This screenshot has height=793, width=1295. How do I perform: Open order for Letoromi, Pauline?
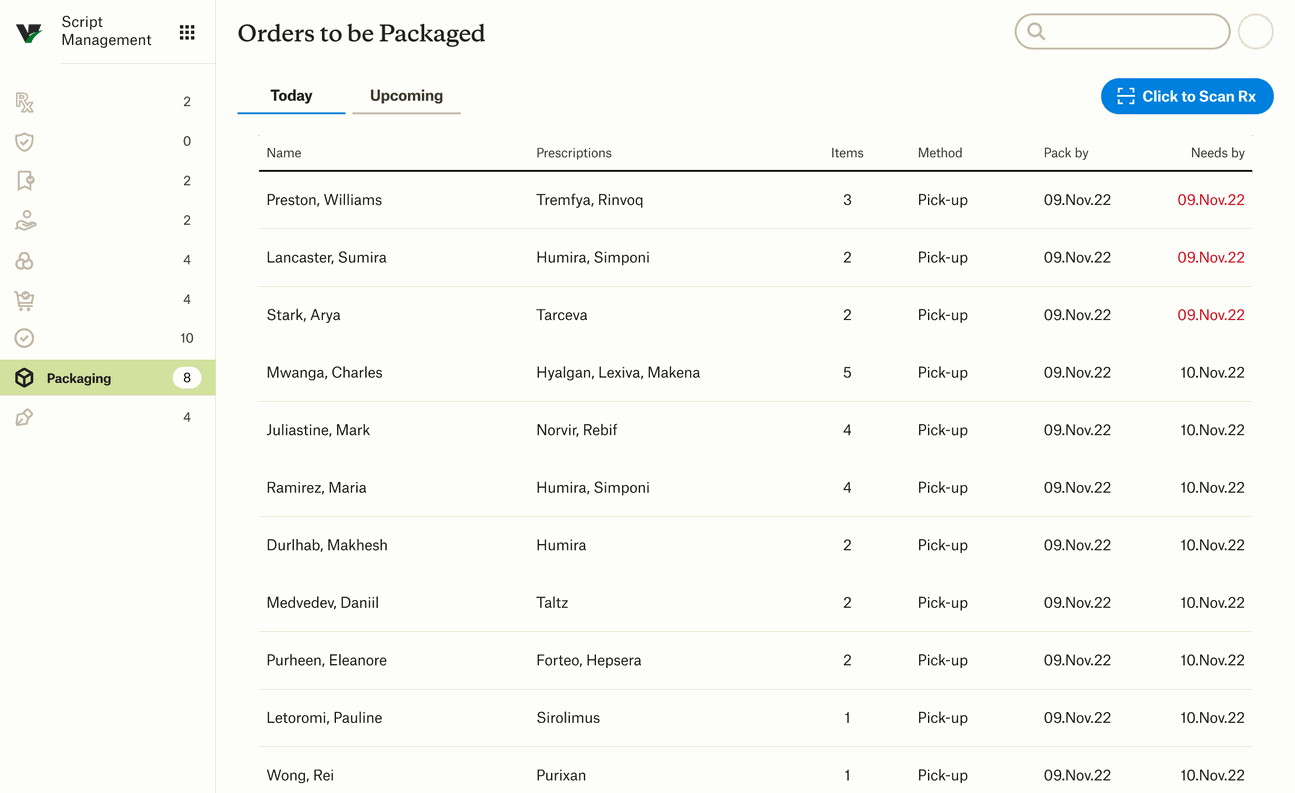[x=755, y=718]
